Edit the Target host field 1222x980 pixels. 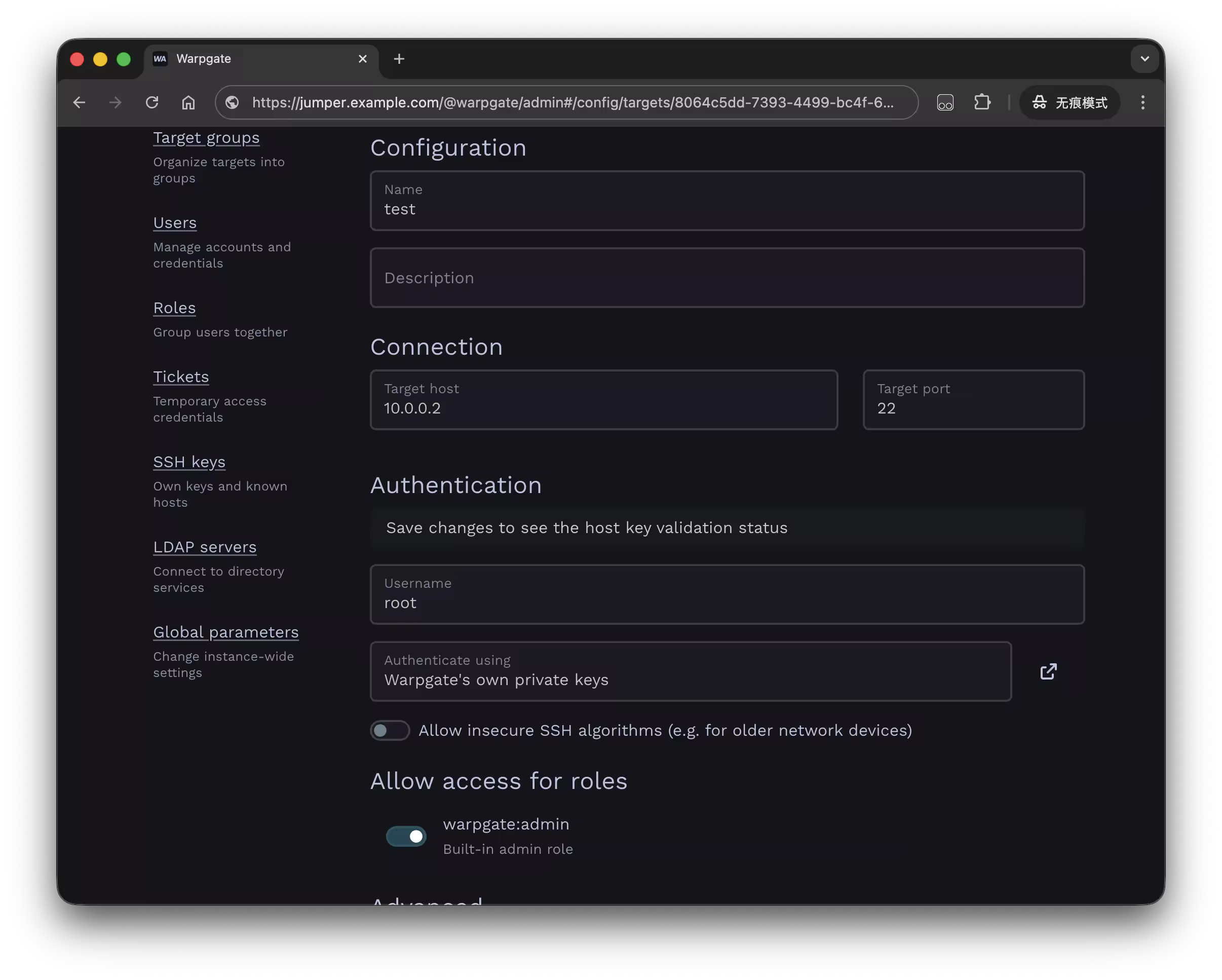coord(603,400)
